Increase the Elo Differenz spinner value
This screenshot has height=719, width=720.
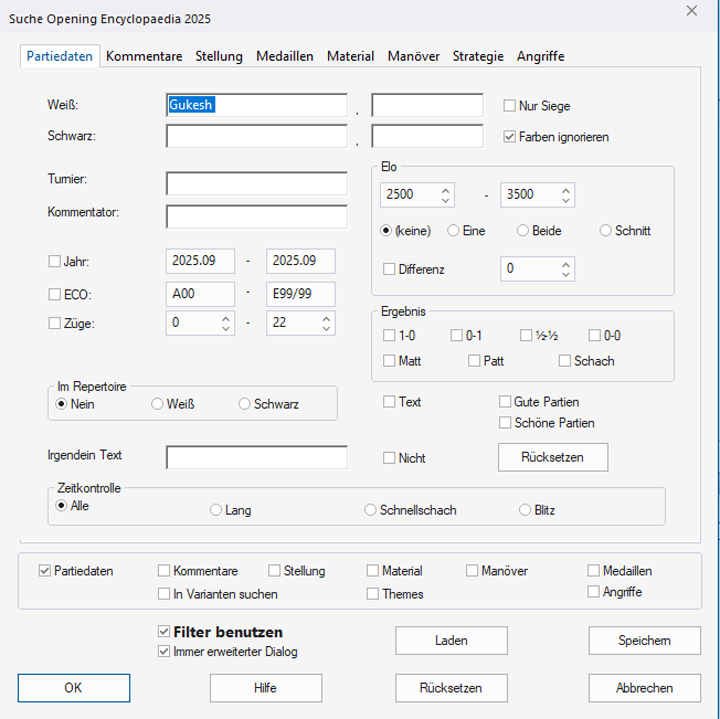click(566, 263)
